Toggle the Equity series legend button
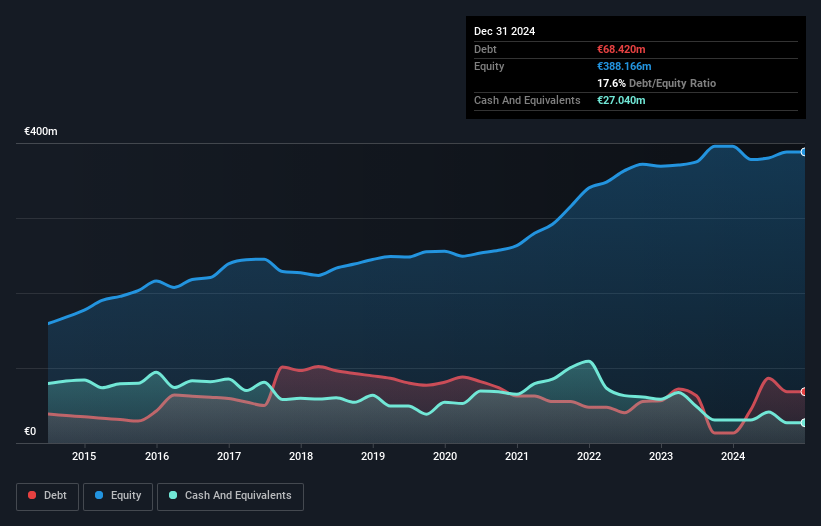This screenshot has width=821, height=526. (118, 496)
